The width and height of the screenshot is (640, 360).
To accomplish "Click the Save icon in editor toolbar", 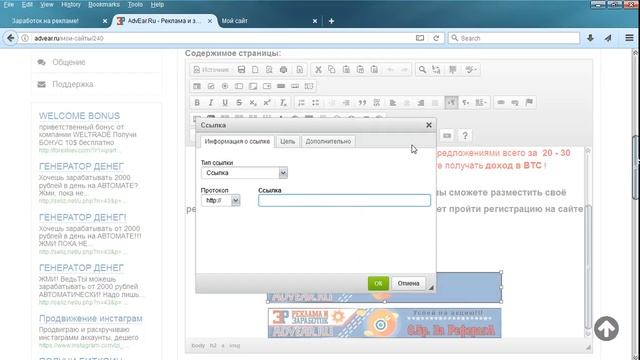I will click(241, 70).
